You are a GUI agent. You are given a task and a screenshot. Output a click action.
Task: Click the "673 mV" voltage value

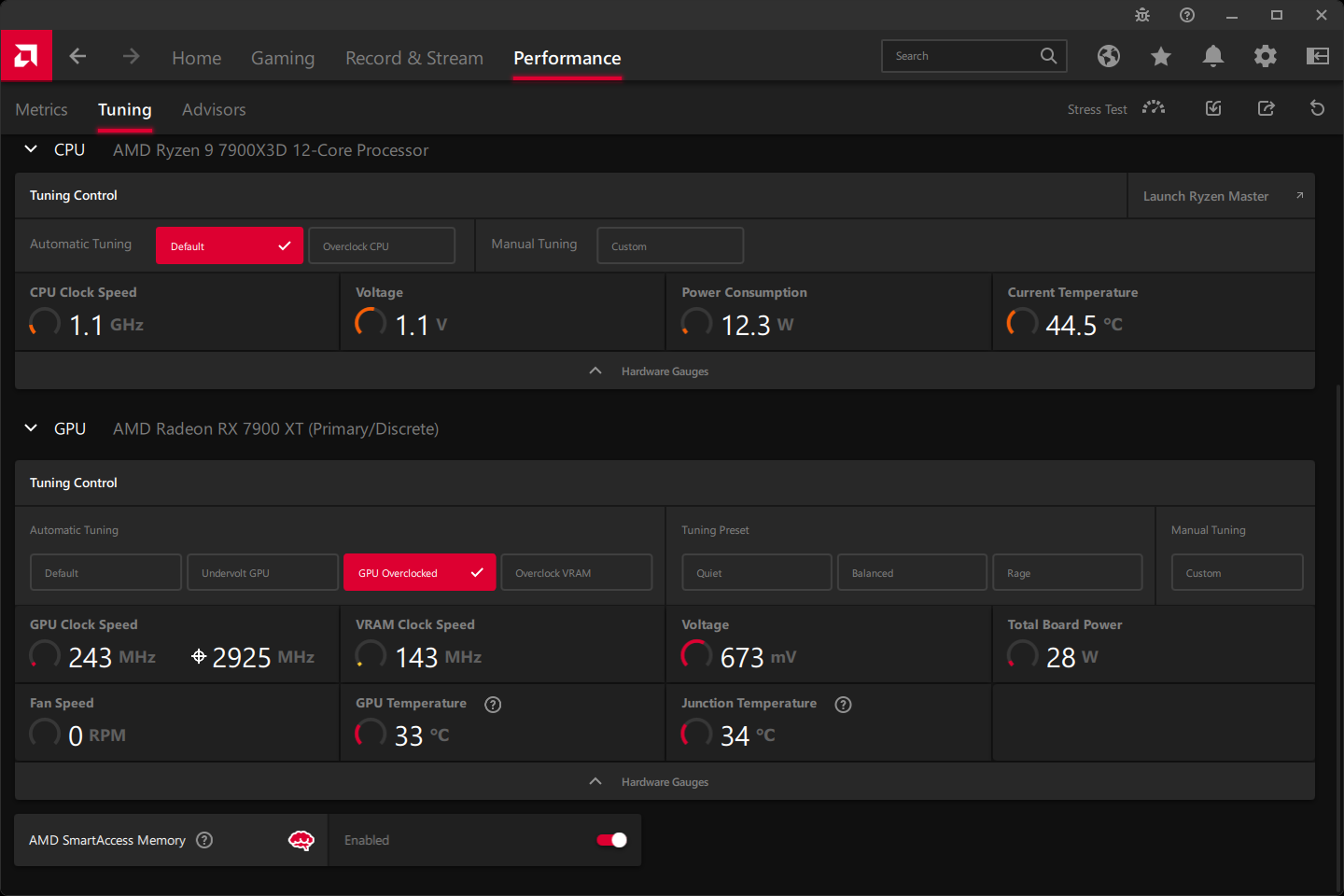coord(758,657)
